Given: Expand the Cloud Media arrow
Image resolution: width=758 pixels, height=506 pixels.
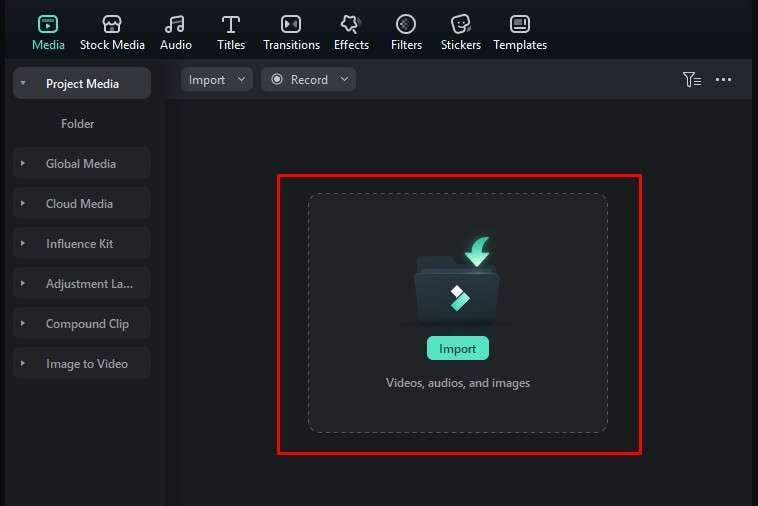Looking at the screenshot, I should pos(23,203).
